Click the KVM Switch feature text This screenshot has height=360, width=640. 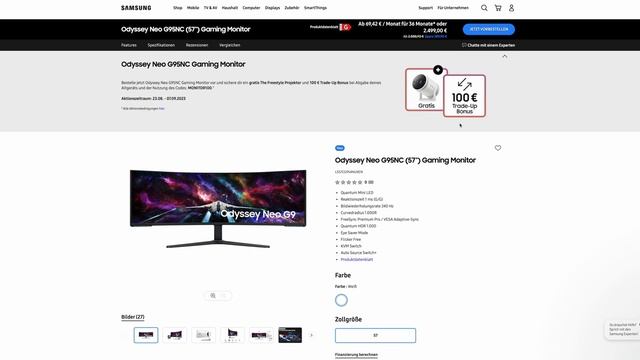[x=351, y=246]
